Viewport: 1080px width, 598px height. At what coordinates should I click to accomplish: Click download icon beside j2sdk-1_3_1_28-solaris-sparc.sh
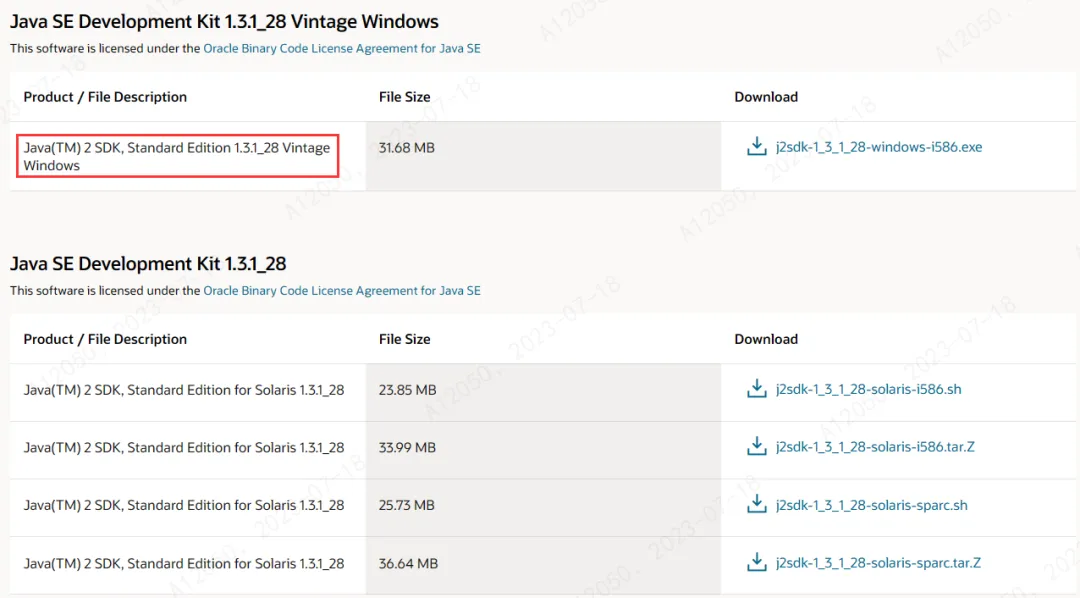point(756,505)
